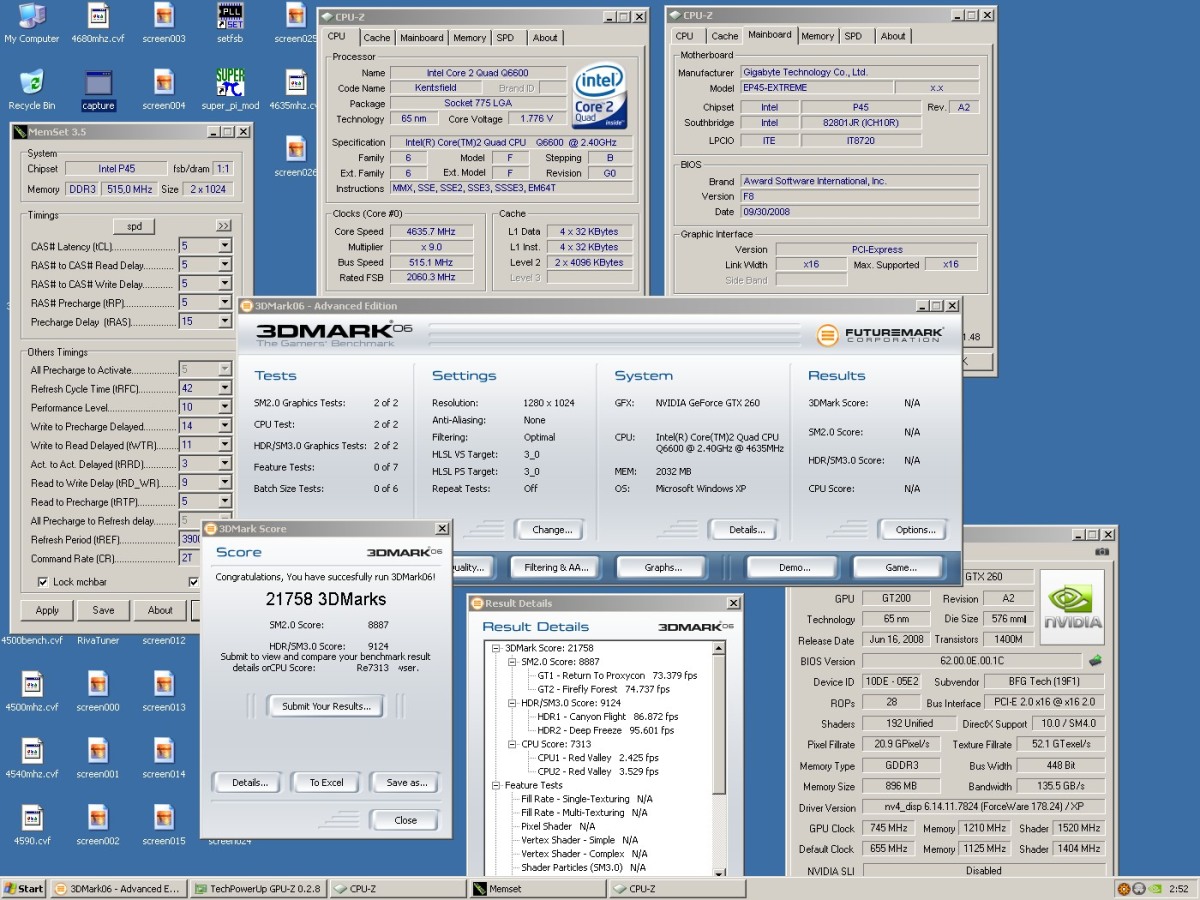Select the 4635mhz.cvf file icon
Viewport: 1200px width, 900px height.
click(294, 90)
